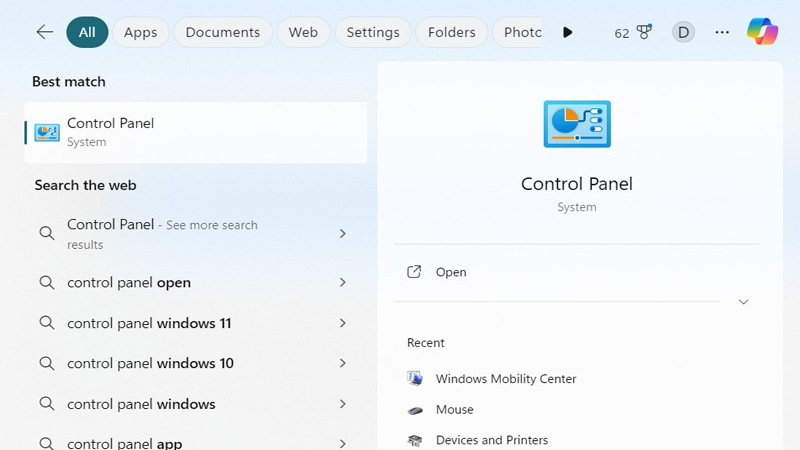Viewport: 800px width, 450px height.
Task: Search web for control panel windows 10
Action: 150,364
